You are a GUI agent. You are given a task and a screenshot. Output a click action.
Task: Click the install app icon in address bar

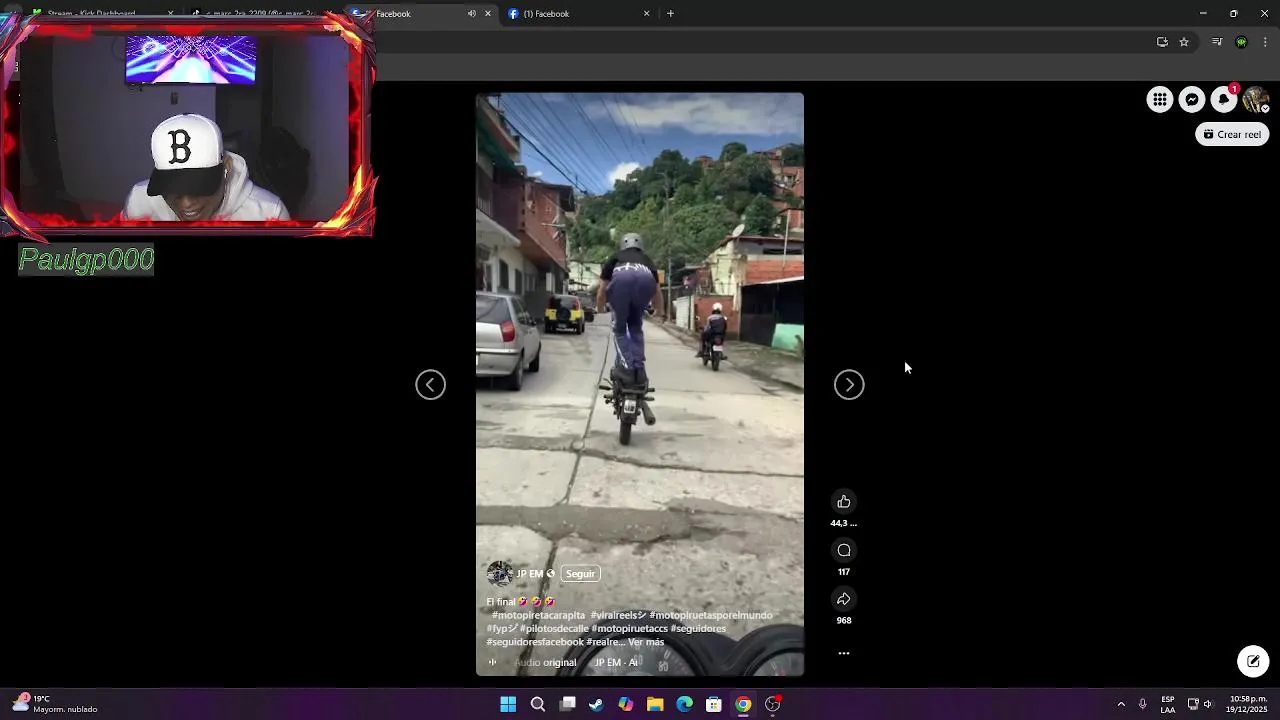(x=1162, y=42)
